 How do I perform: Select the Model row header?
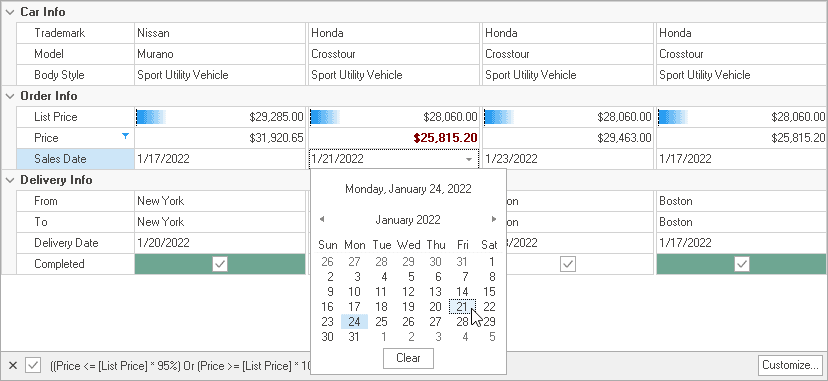pos(76,54)
